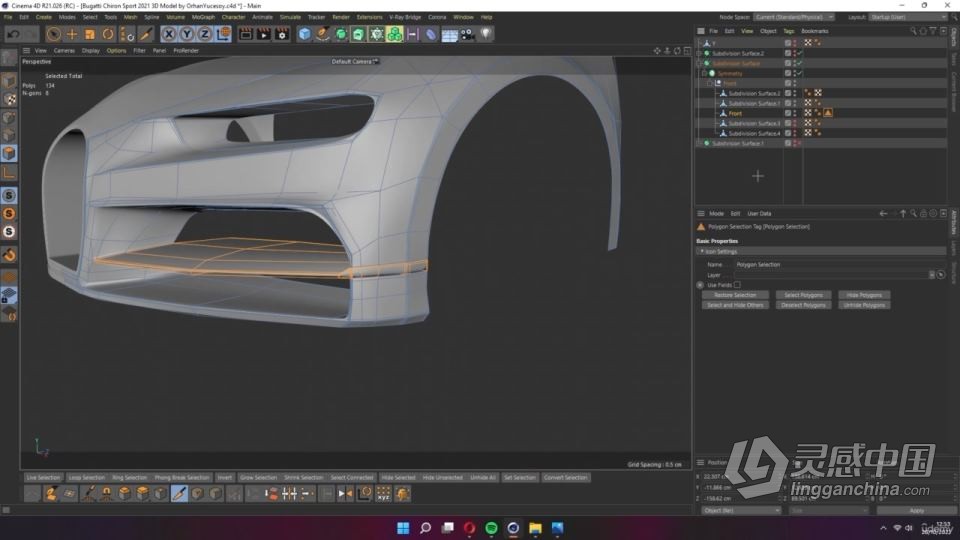
Task: Switch to Polygons mode in left palette
Action: tap(9, 153)
